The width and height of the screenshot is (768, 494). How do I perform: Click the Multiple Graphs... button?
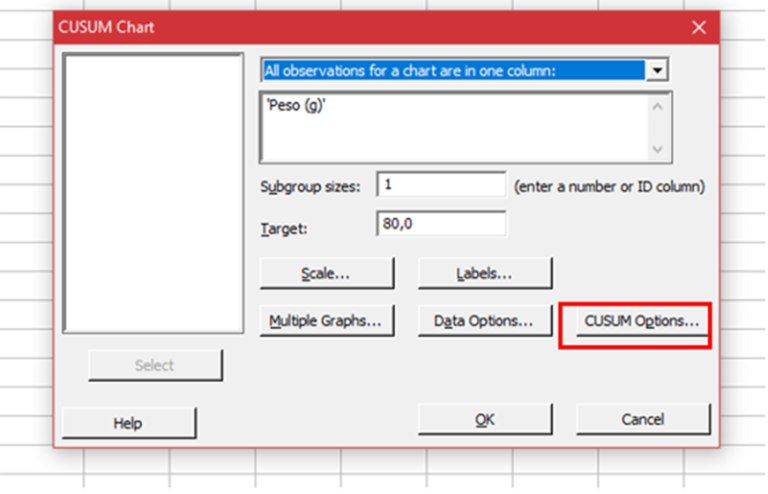pos(326,321)
